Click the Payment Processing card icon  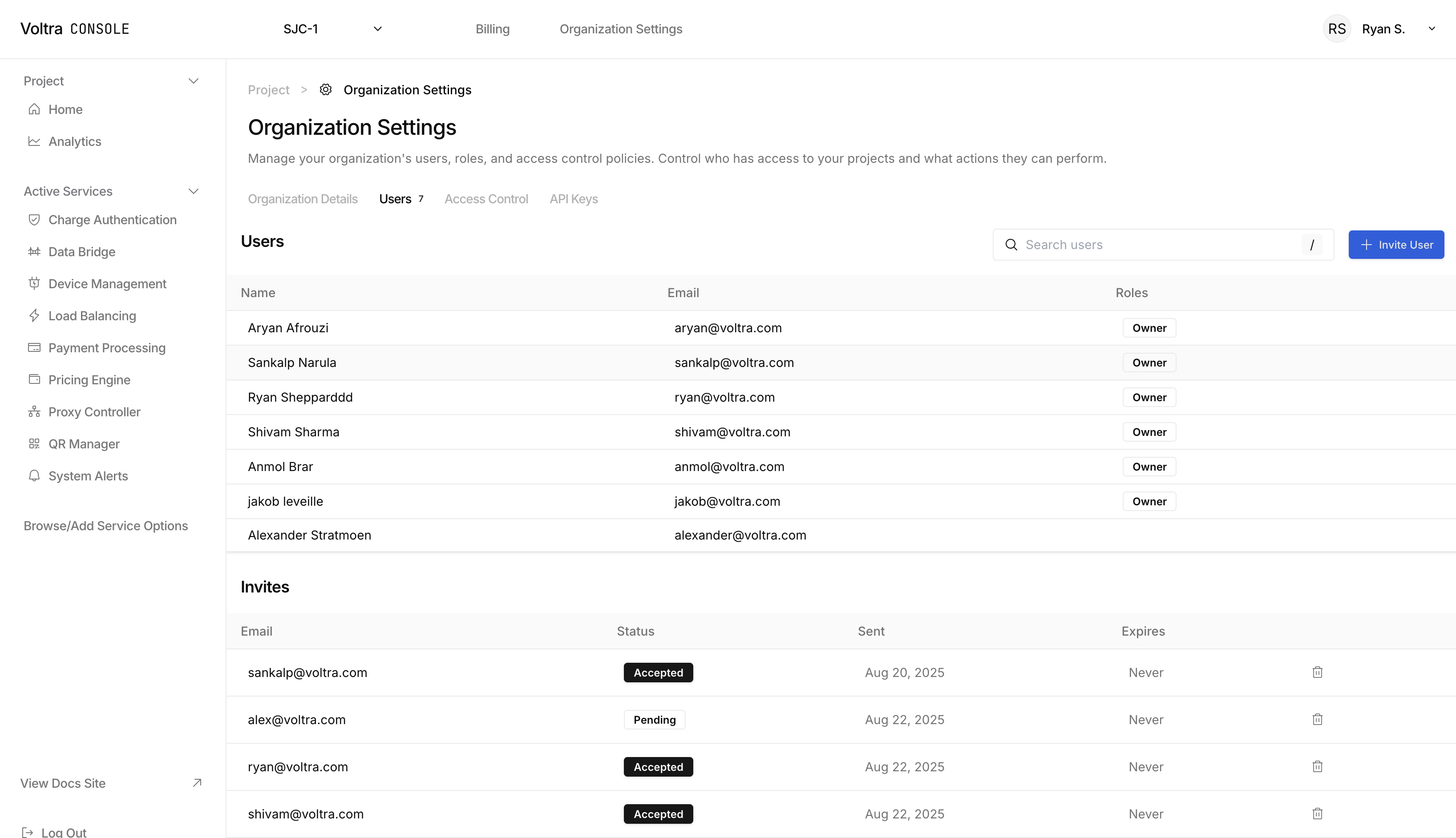click(34, 348)
